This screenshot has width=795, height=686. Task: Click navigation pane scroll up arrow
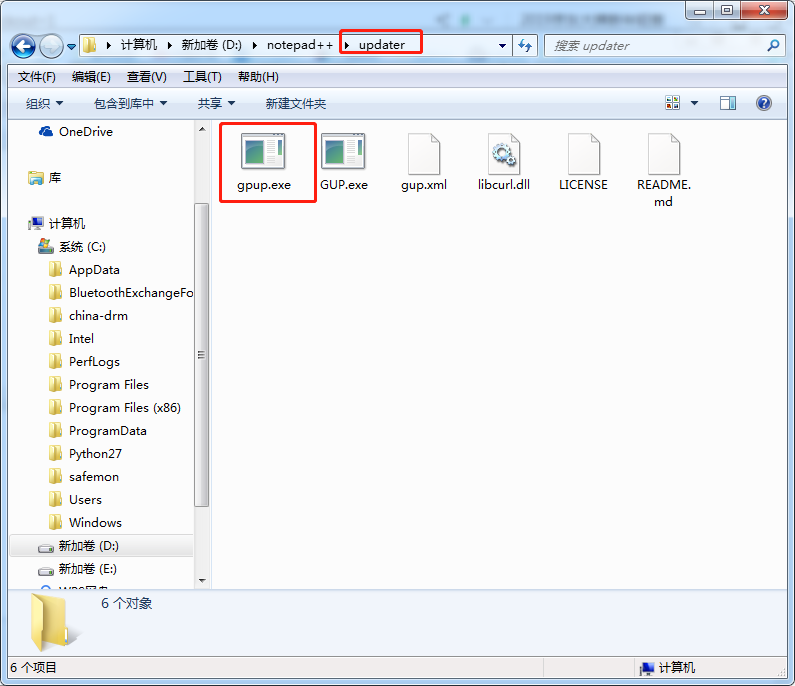tap(202, 129)
